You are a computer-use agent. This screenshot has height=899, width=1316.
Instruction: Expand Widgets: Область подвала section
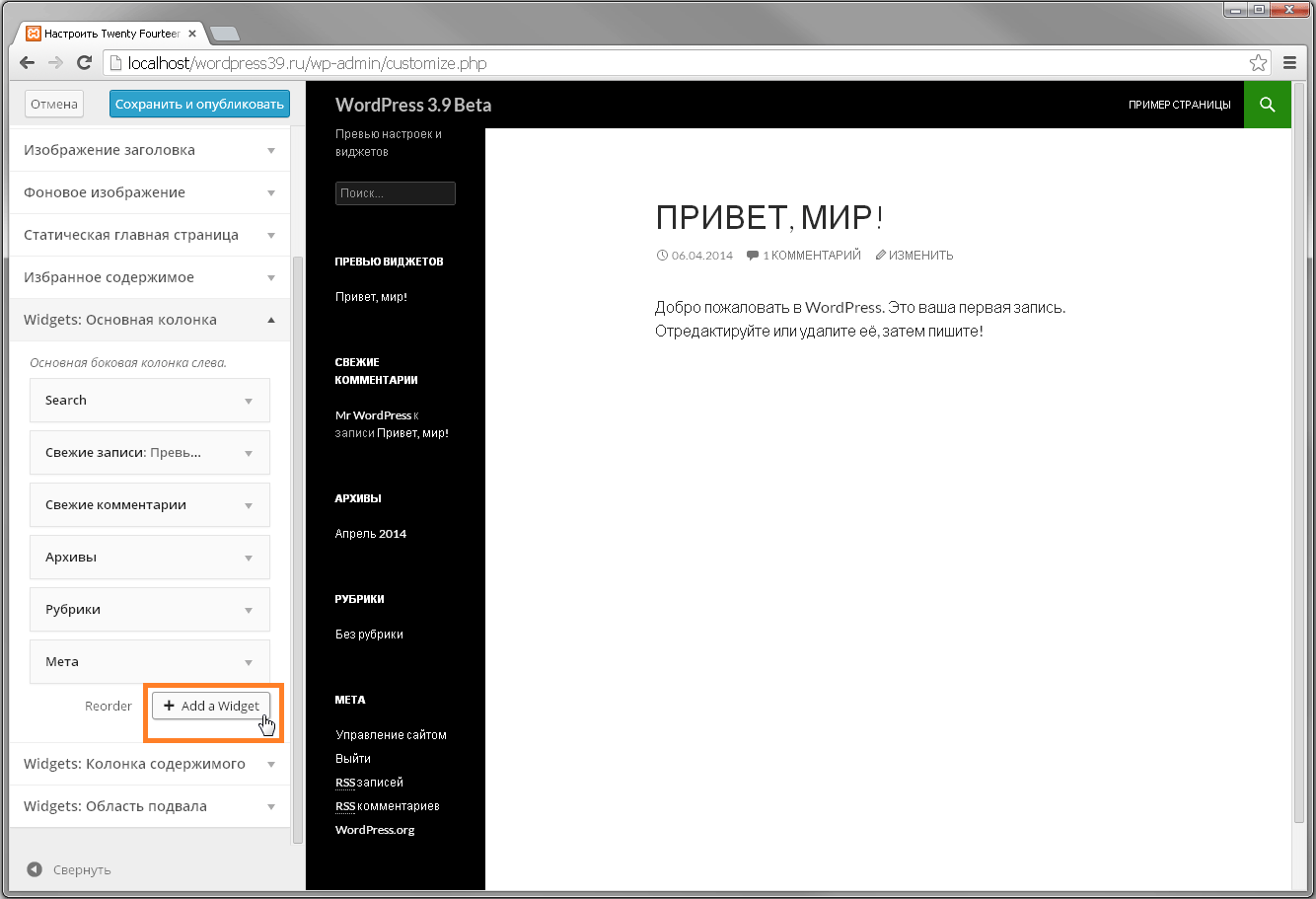coord(150,806)
